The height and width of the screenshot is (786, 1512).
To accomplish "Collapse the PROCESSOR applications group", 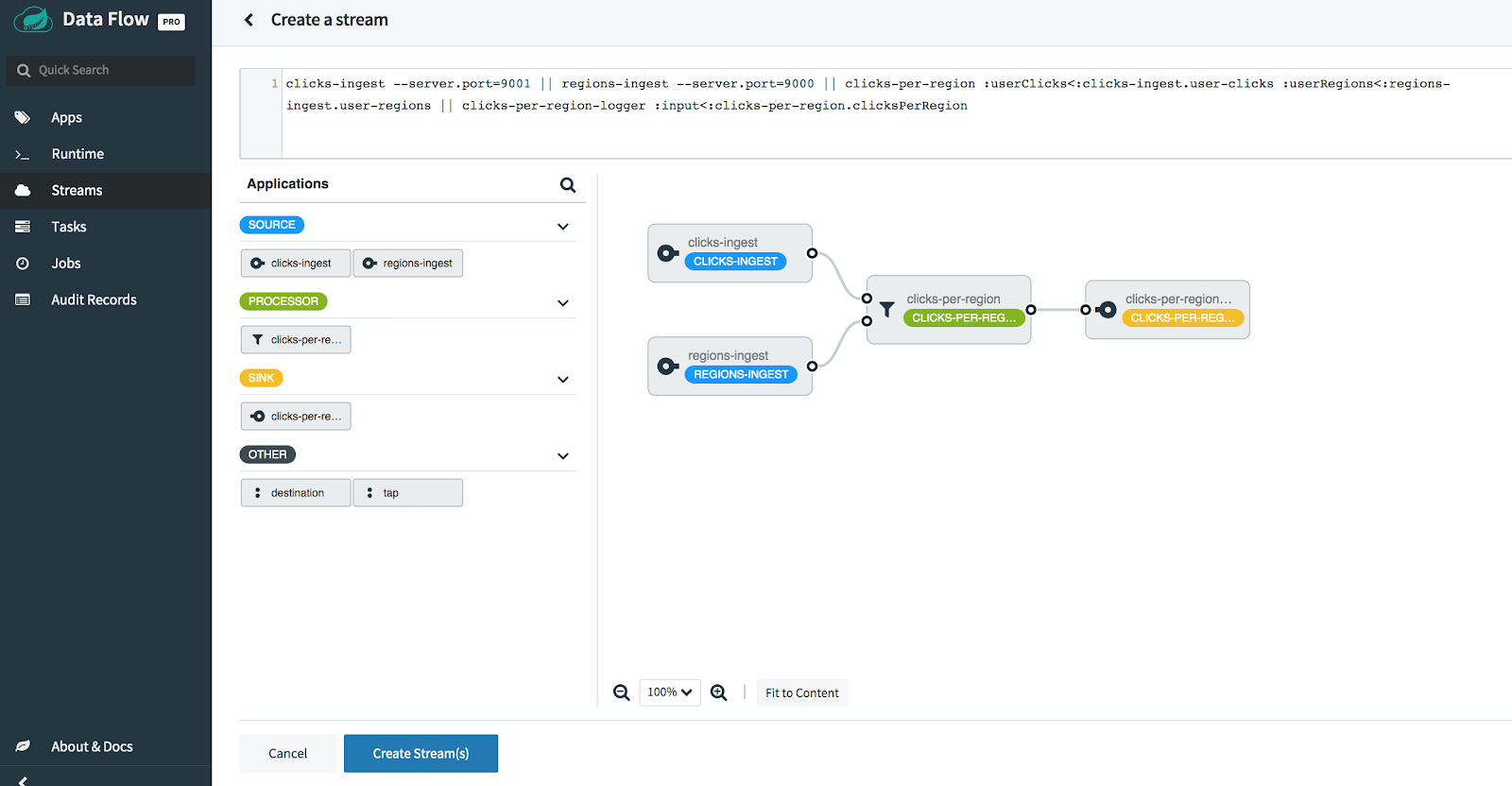I will [x=563, y=303].
